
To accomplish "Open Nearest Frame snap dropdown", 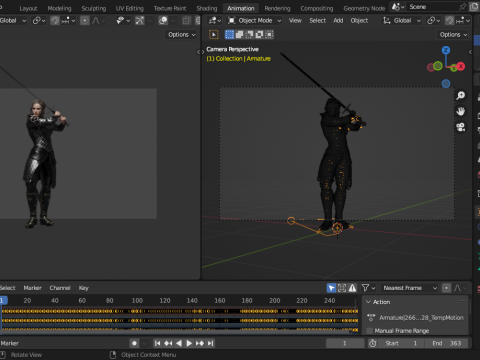I will point(409,288).
